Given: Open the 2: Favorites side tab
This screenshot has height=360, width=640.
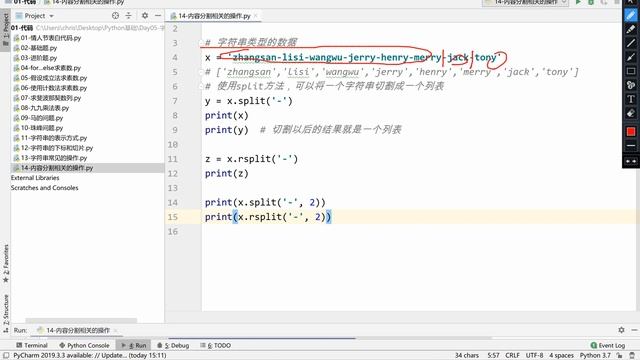Looking at the screenshot, I should tap(5, 263).
